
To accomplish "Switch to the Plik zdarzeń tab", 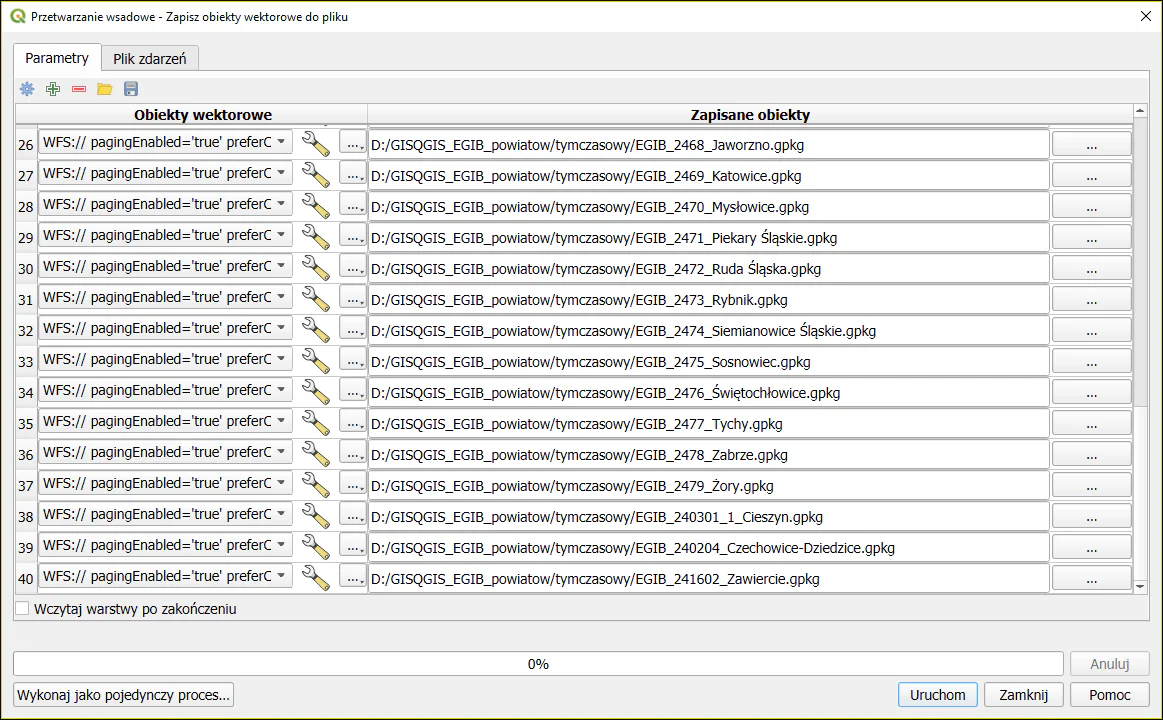I will (x=150, y=59).
